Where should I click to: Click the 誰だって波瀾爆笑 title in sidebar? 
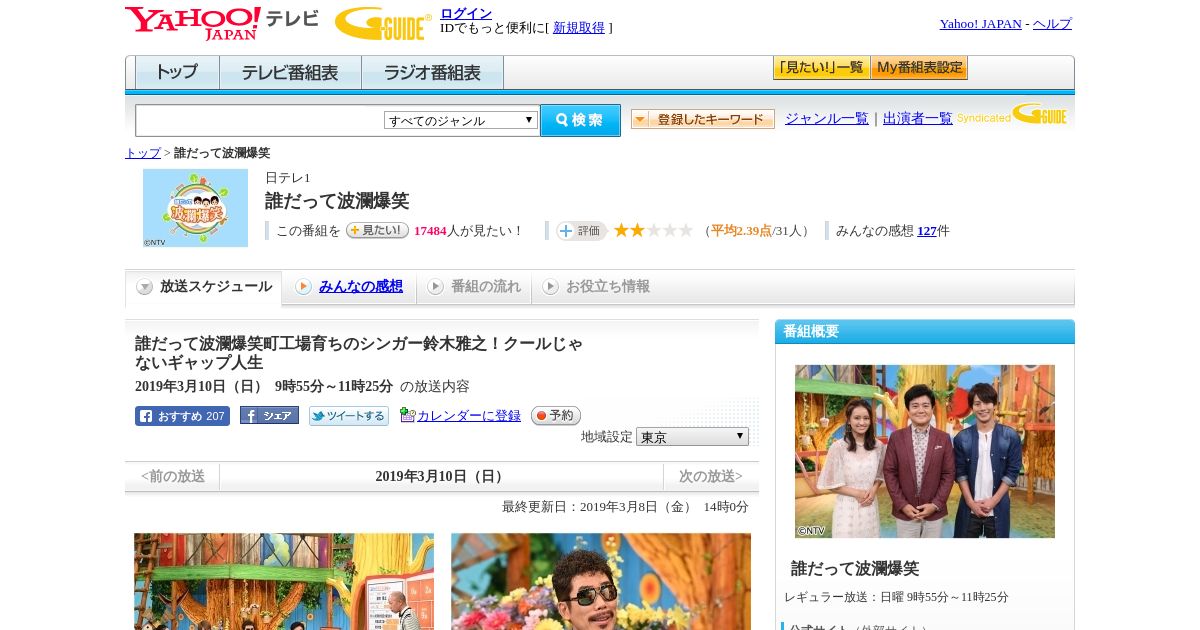pos(855,568)
